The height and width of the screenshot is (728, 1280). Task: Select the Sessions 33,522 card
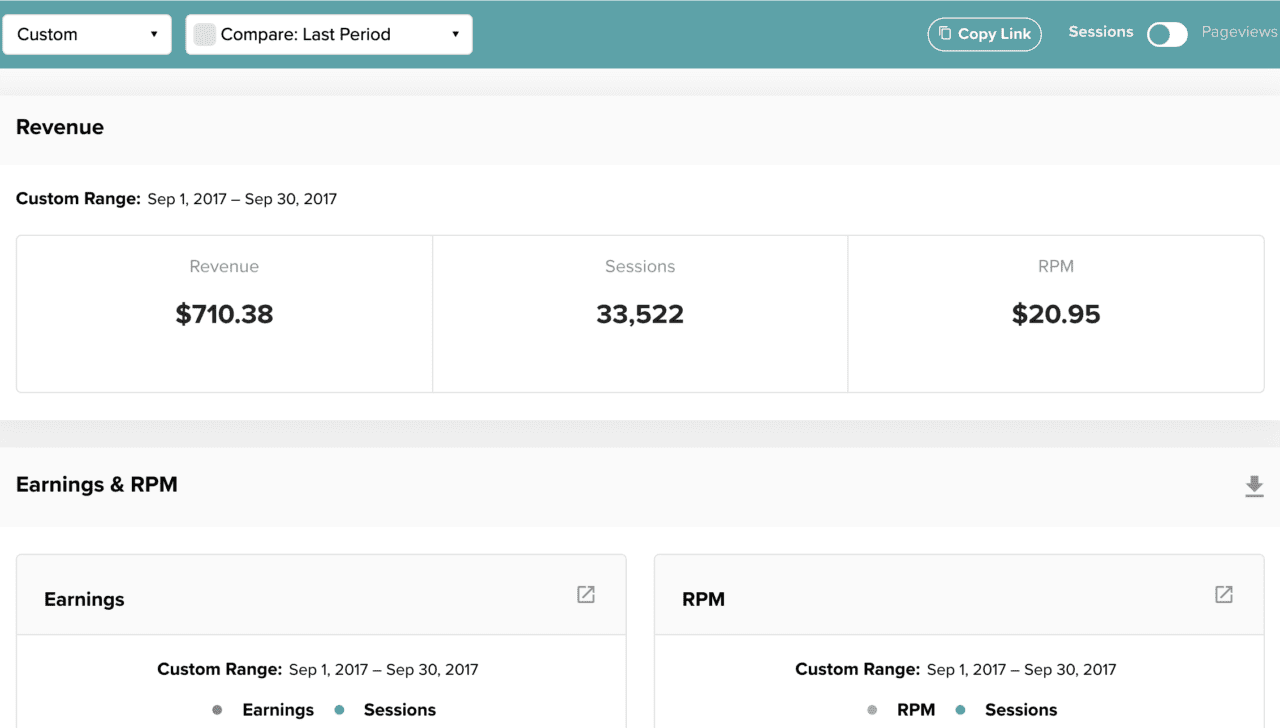640,314
